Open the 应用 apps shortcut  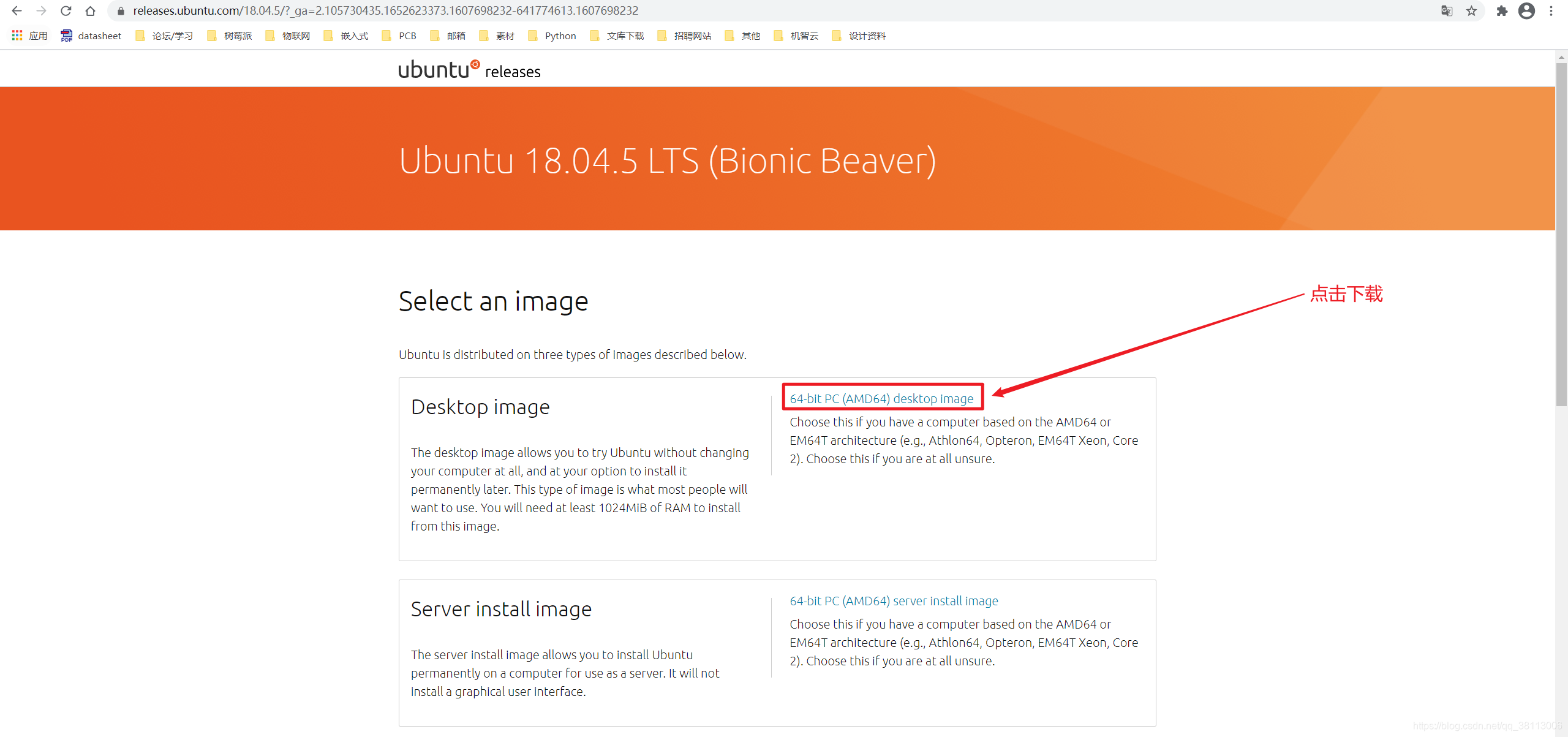coord(29,36)
